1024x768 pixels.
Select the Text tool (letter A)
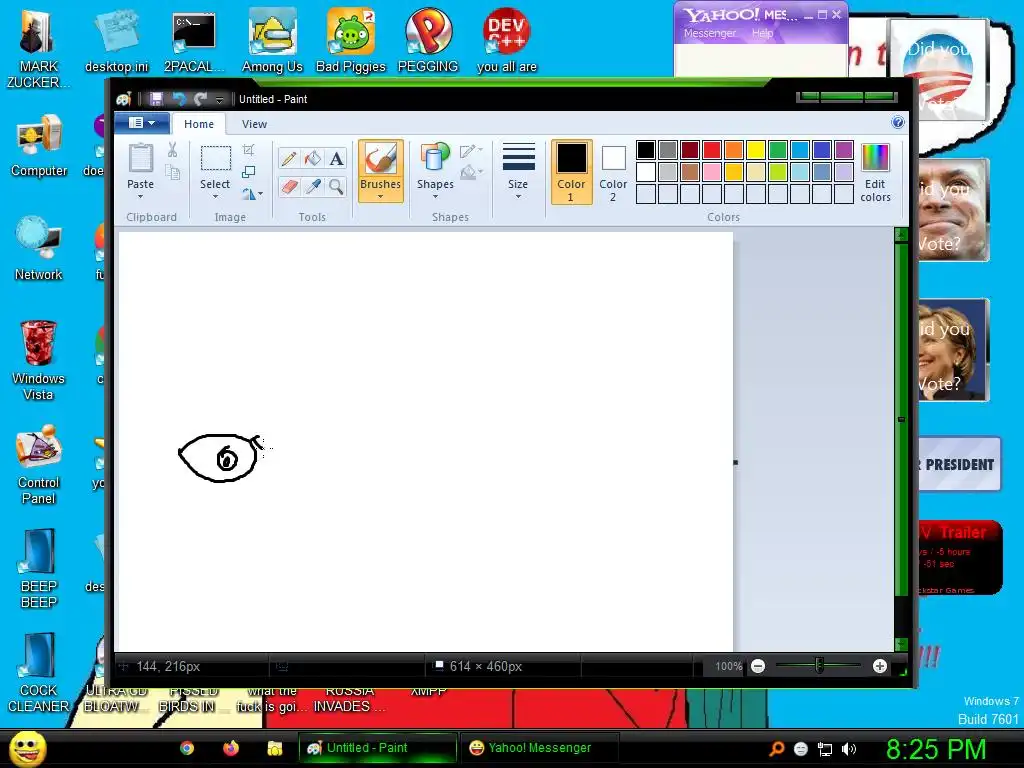pos(336,159)
